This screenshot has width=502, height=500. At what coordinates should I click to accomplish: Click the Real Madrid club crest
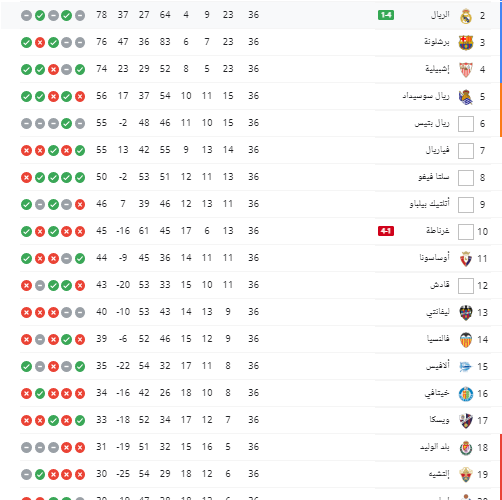pos(466,16)
